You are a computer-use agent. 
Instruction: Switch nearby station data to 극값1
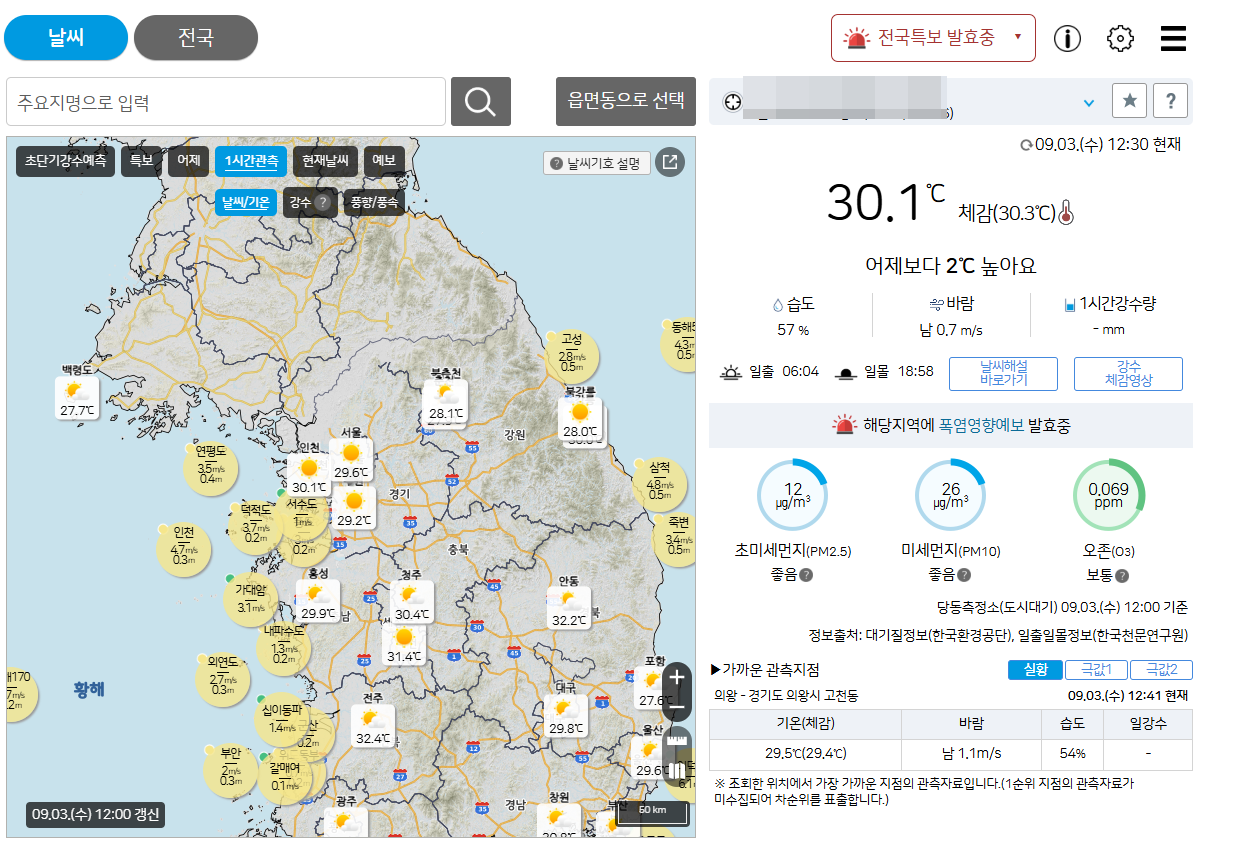(1096, 670)
